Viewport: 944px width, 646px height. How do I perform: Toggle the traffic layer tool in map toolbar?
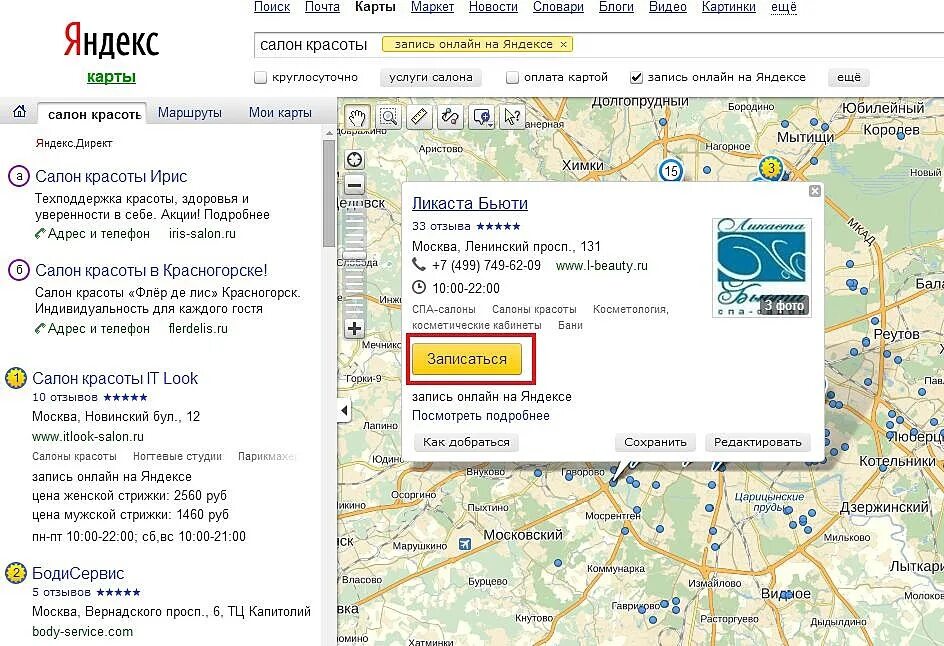[450, 117]
